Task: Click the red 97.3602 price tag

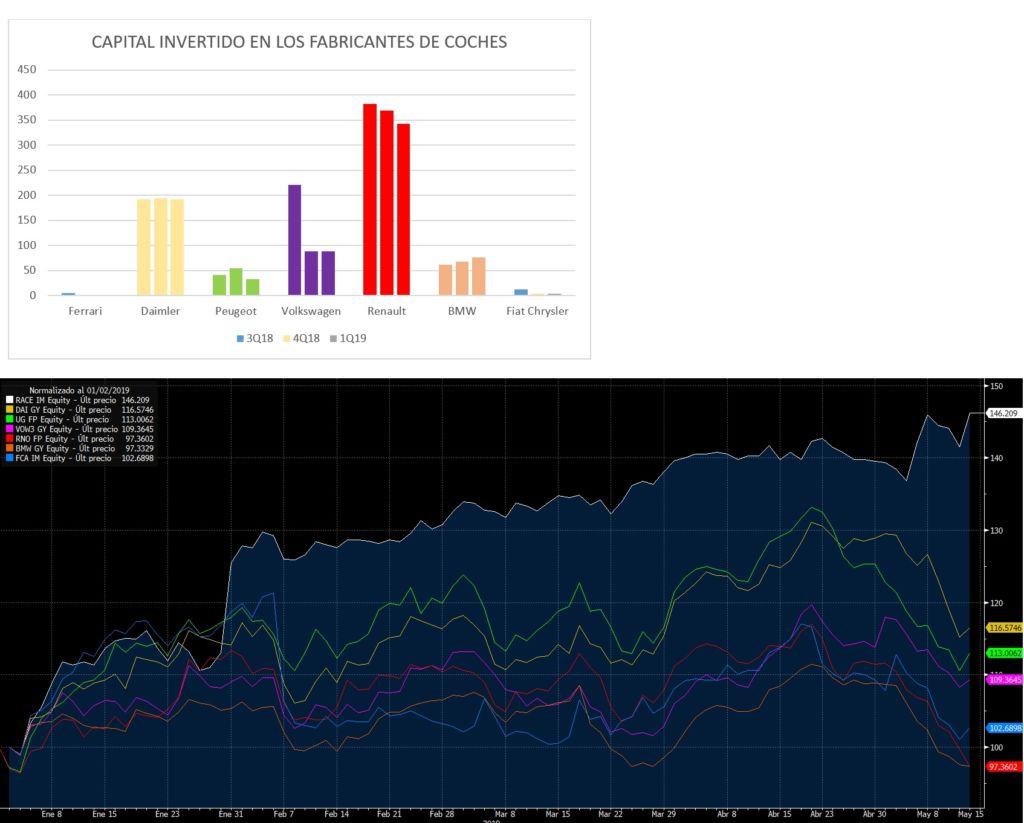Action: (1003, 766)
